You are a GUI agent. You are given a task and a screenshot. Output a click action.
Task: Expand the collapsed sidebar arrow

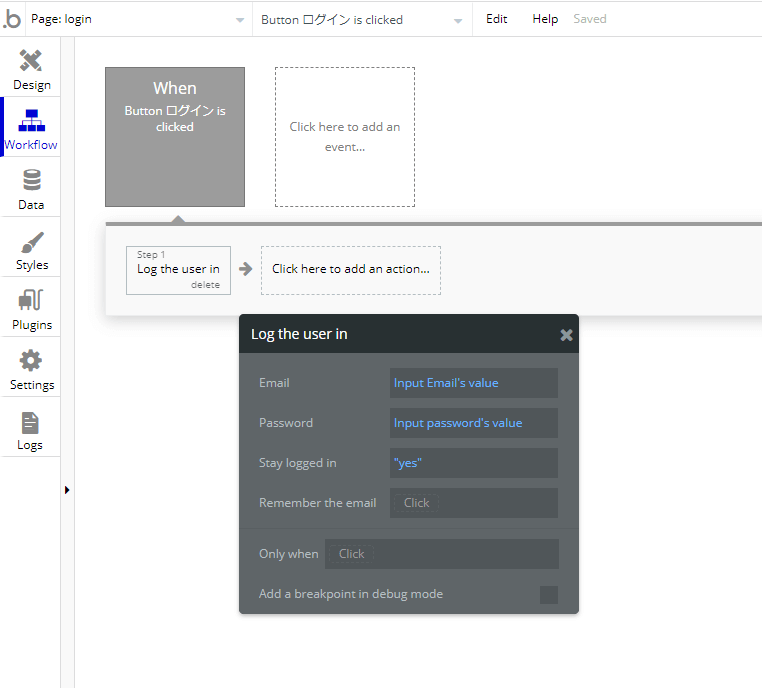[67, 490]
